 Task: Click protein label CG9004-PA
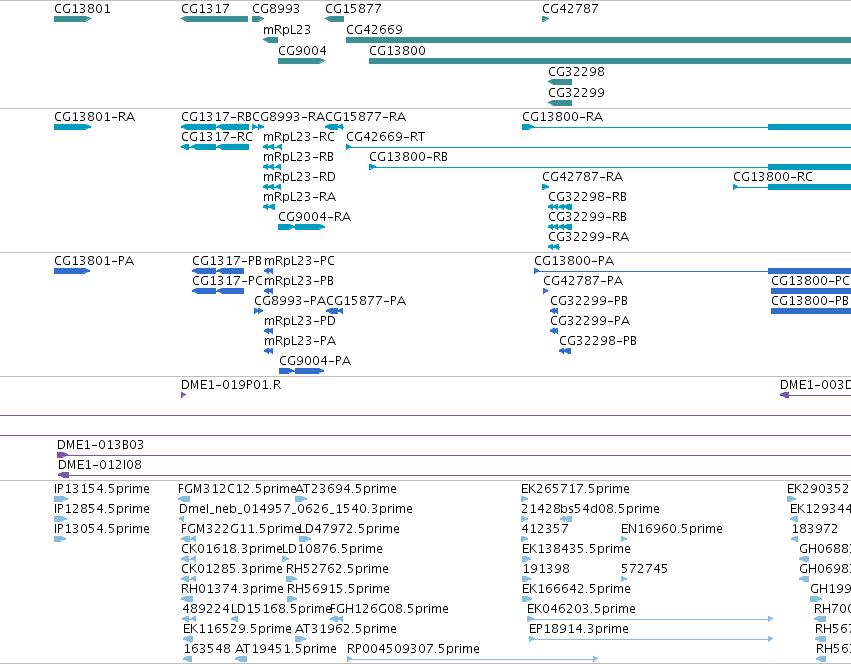pos(315,362)
